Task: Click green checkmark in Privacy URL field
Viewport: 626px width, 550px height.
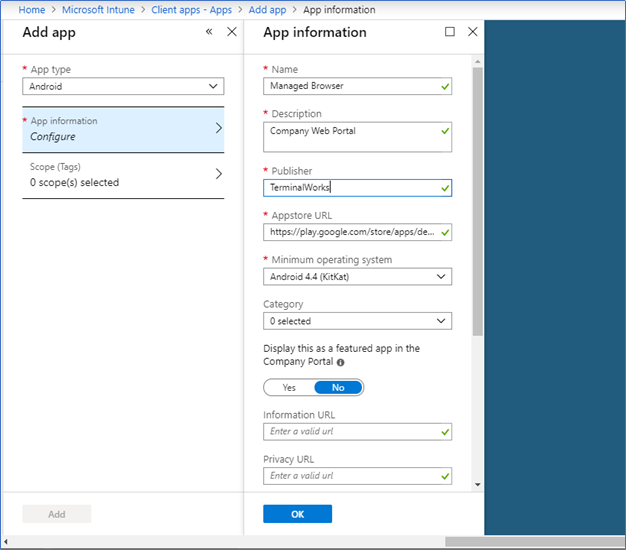Action: (445, 477)
